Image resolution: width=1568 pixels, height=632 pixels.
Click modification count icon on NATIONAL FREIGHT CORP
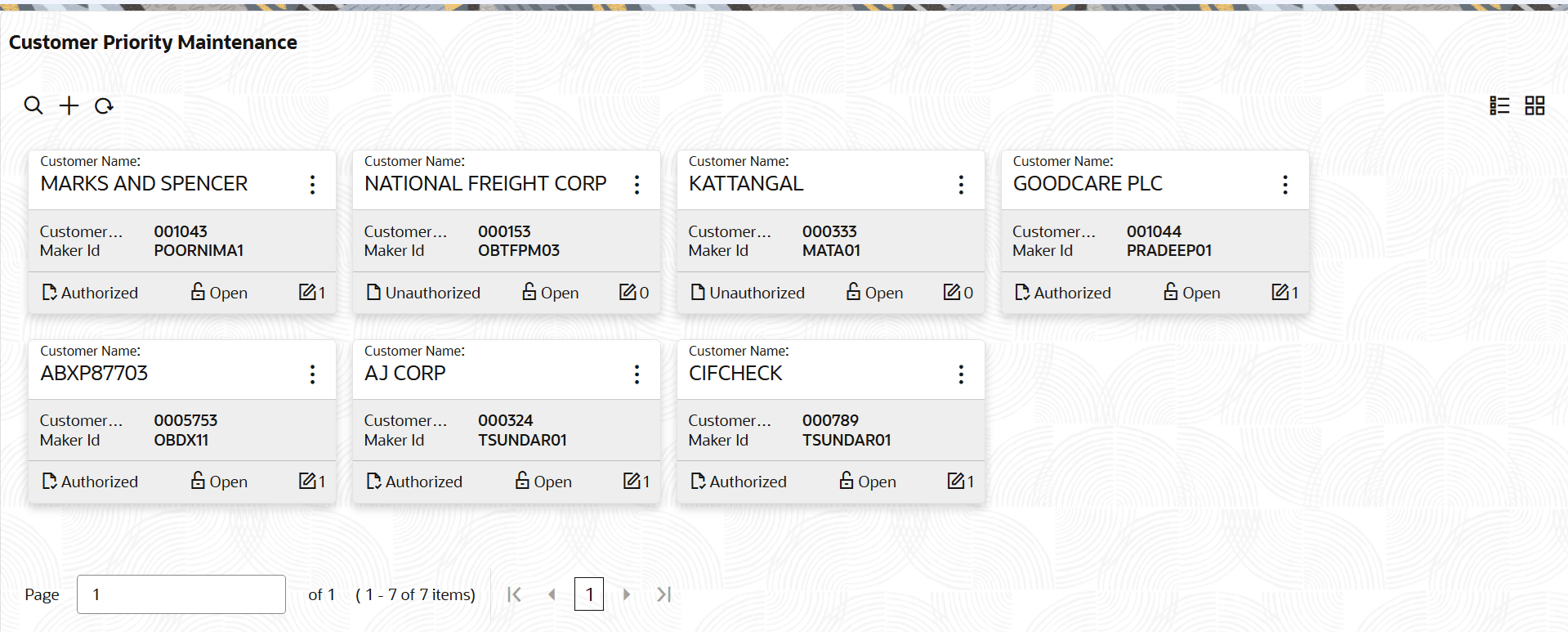pyautogui.click(x=628, y=292)
